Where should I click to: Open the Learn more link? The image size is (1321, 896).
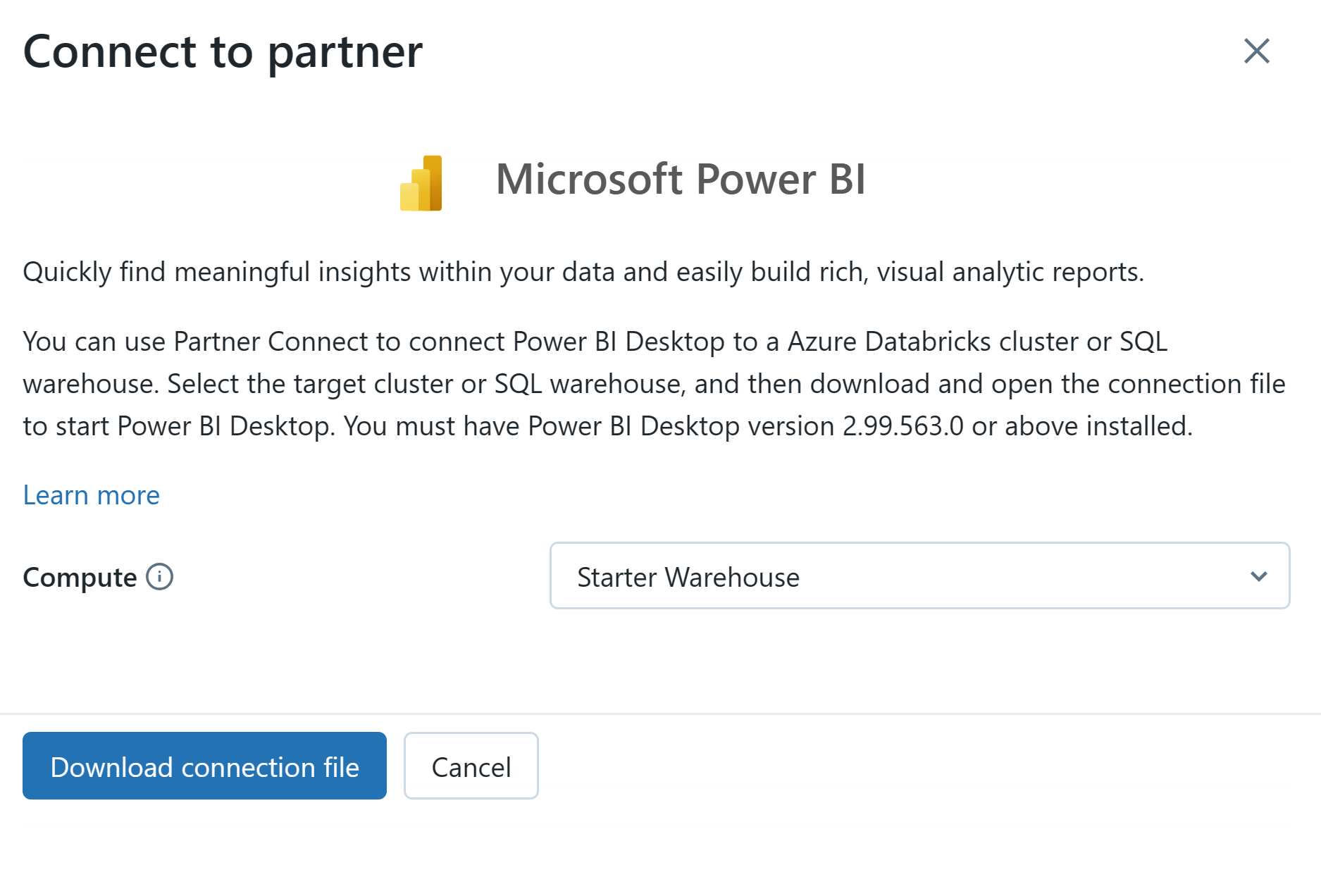[92, 495]
